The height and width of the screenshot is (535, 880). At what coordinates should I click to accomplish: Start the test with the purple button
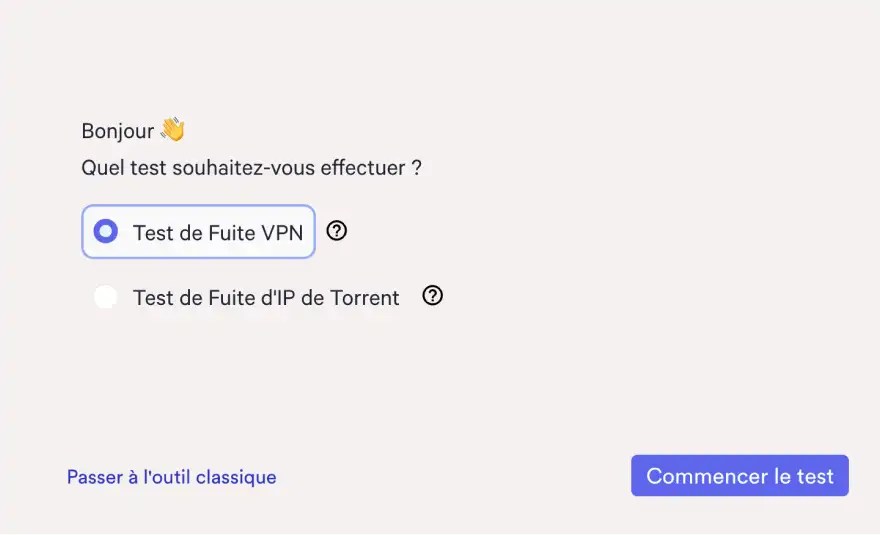tap(739, 476)
